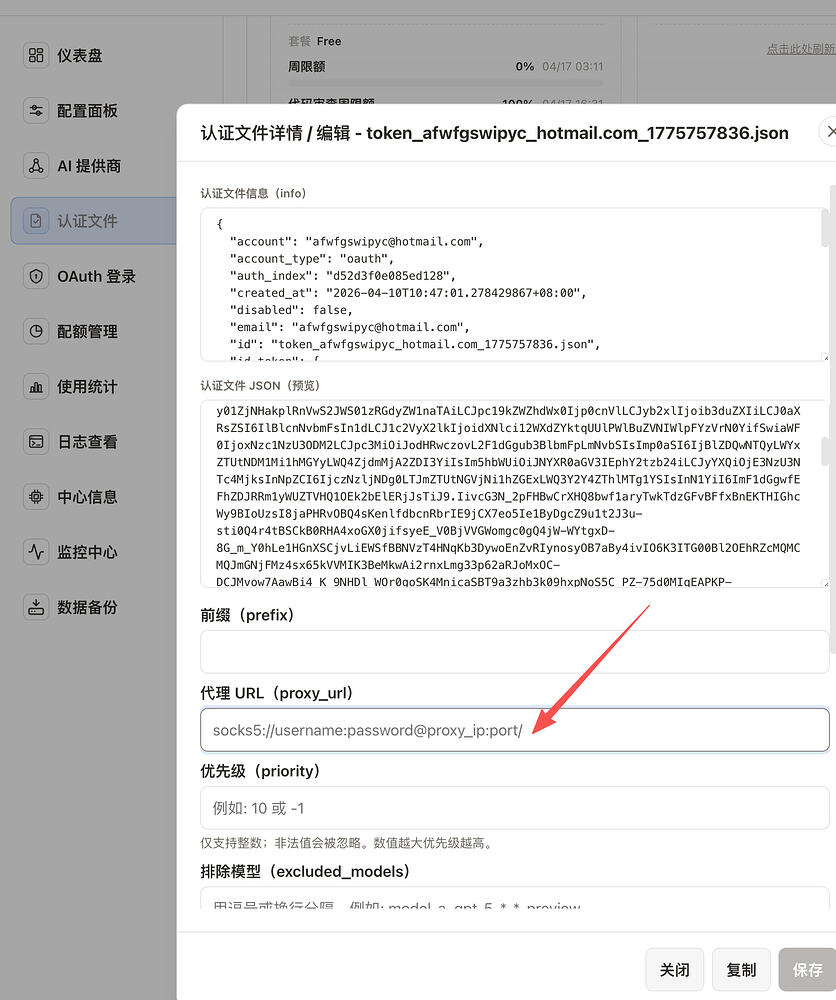Screen dimensions: 836x1000
Task: Click the "id" token file name line
Action: 415,344
